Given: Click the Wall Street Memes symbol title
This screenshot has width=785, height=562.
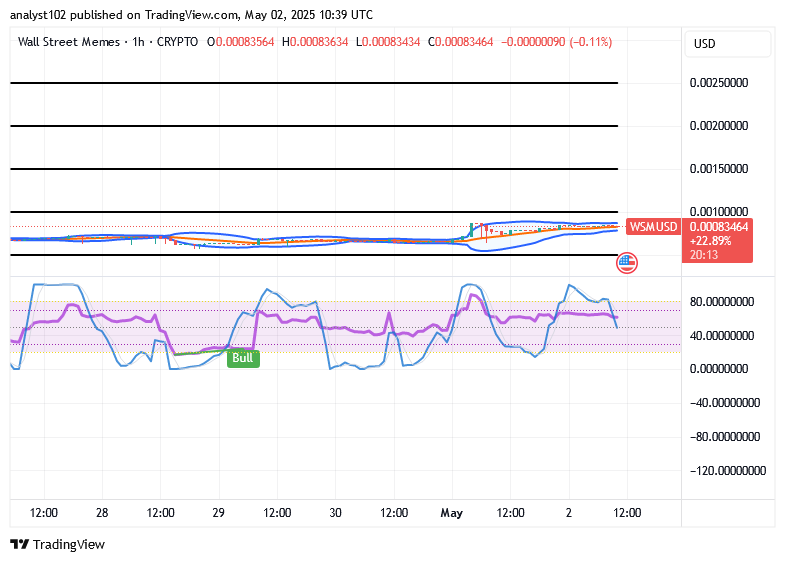Looking at the screenshot, I should point(69,42).
